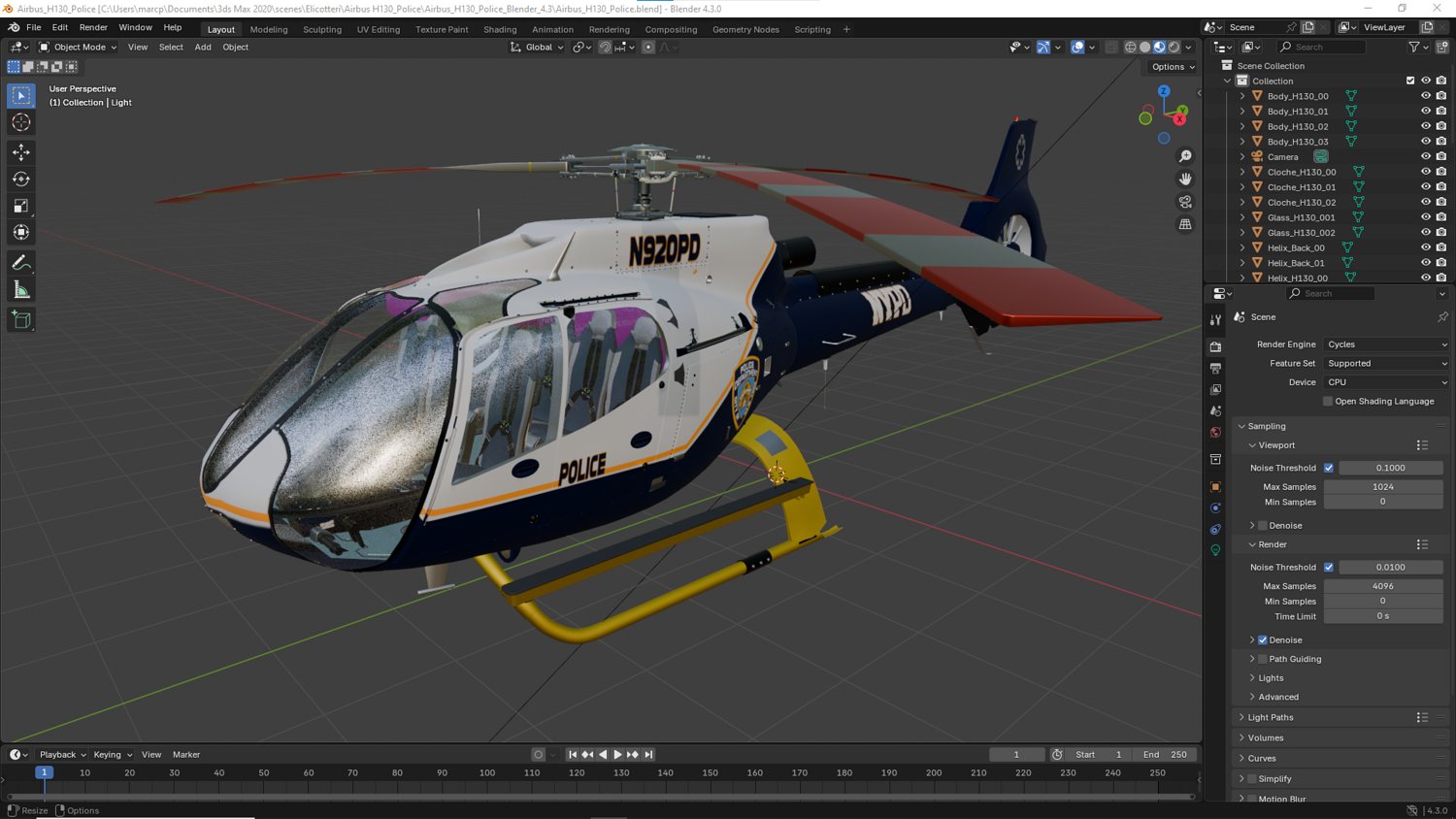
Task: Collapse the Sampling panel
Action: [1266, 426]
